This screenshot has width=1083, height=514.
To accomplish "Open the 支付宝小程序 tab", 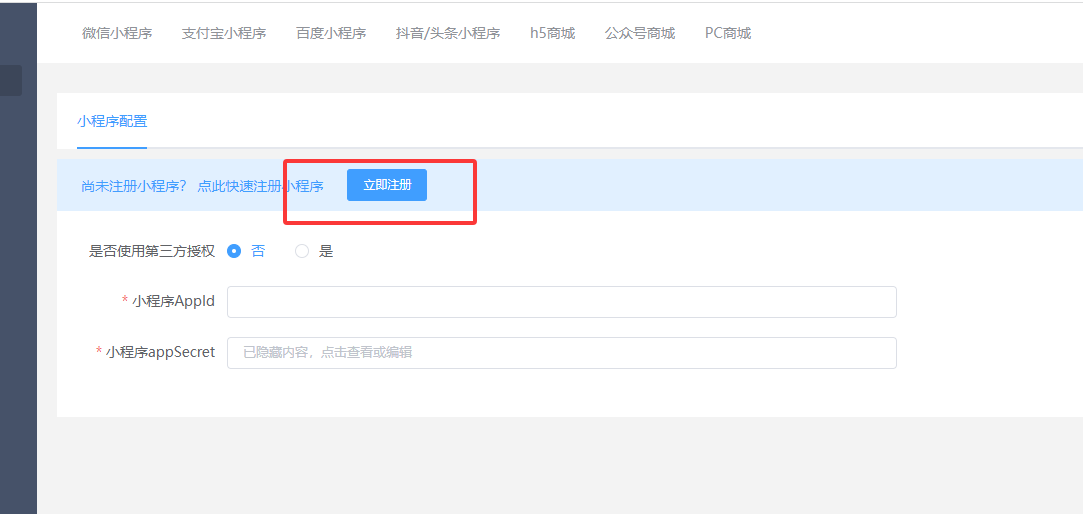I will (224, 33).
